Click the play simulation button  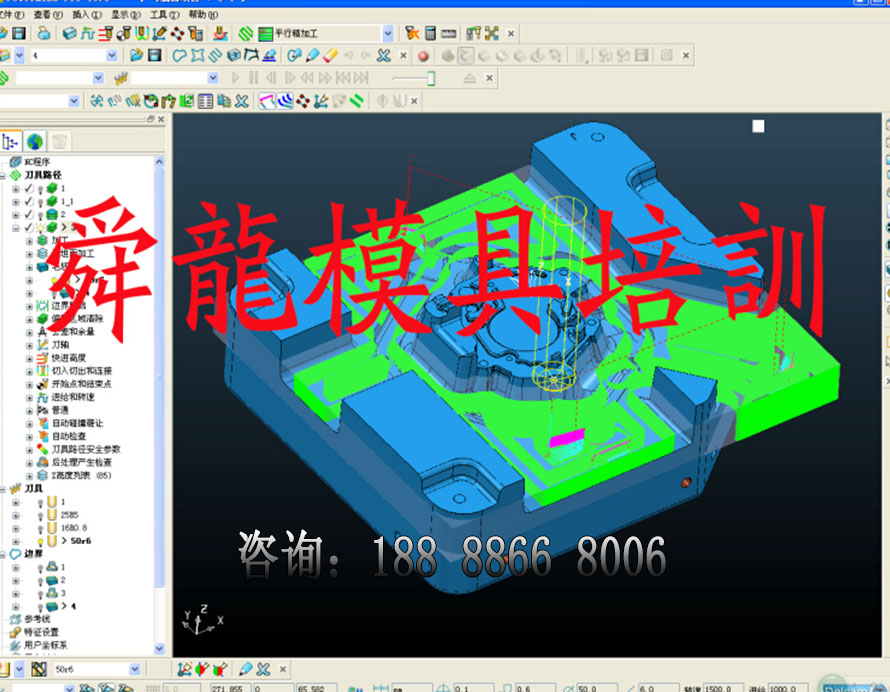tap(236, 78)
